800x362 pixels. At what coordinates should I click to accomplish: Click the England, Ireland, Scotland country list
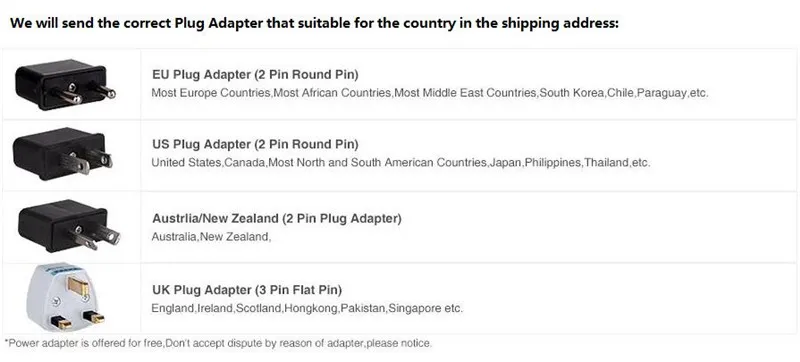(x=307, y=308)
